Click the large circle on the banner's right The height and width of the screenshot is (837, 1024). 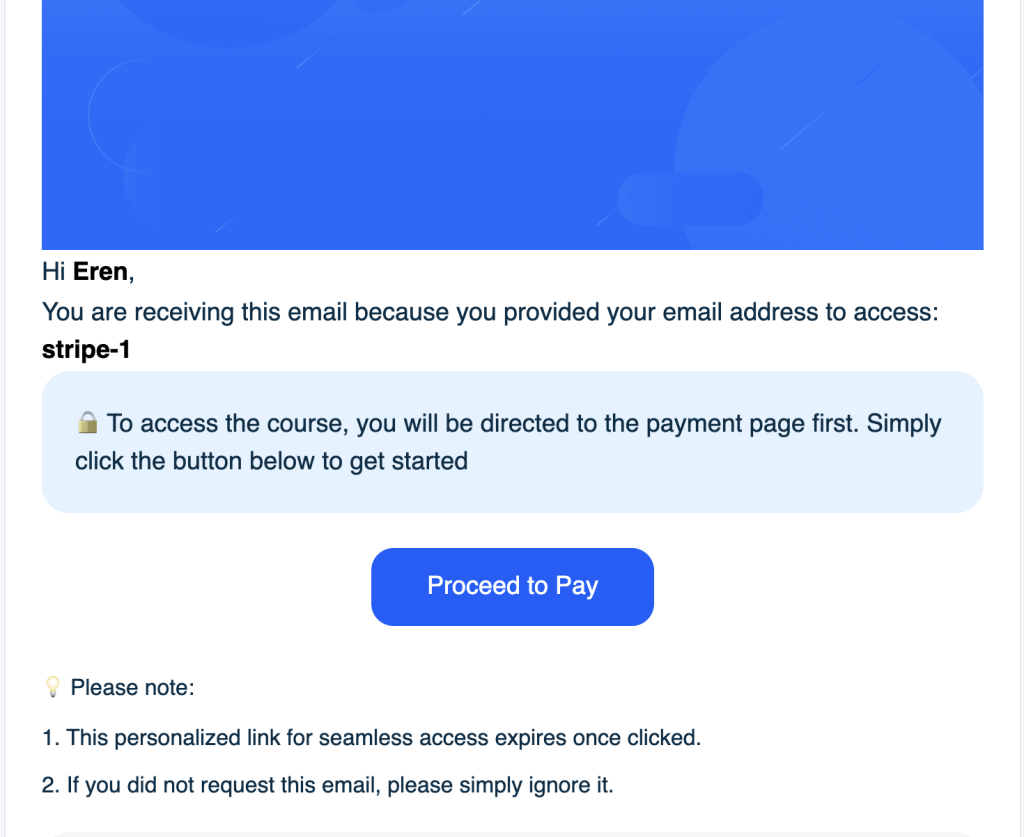pyautogui.click(x=840, y=140)
